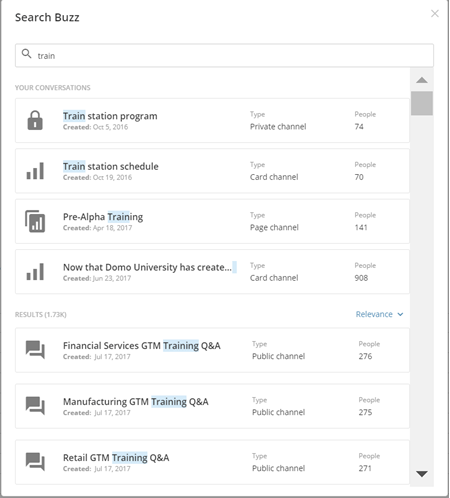Click chat bubbles icon for Manufacturing GTM Training
The image size is (450, 498).
[35, 406]
